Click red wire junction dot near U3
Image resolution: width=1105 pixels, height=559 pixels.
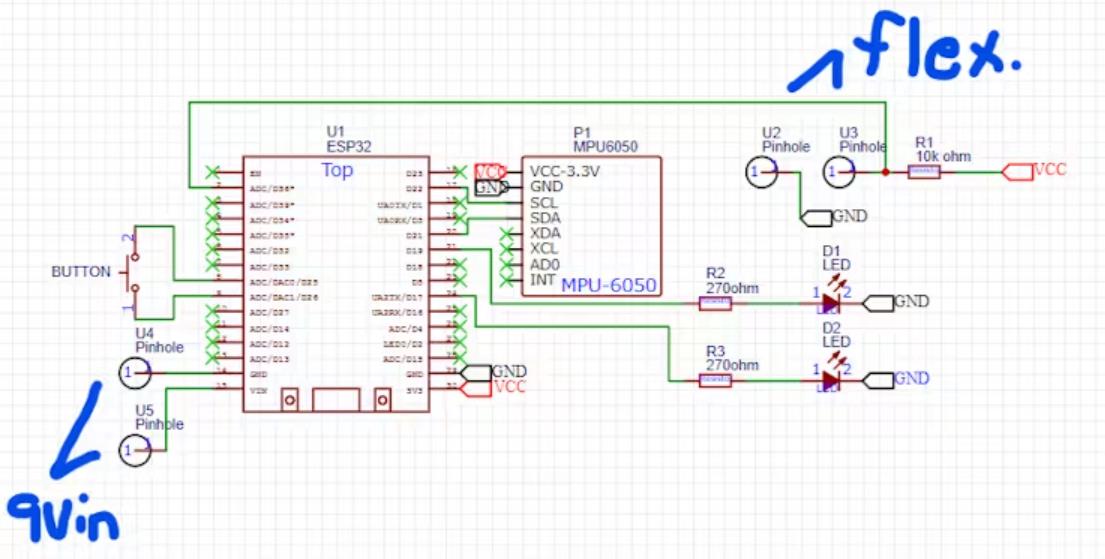(x=886, y=172)
